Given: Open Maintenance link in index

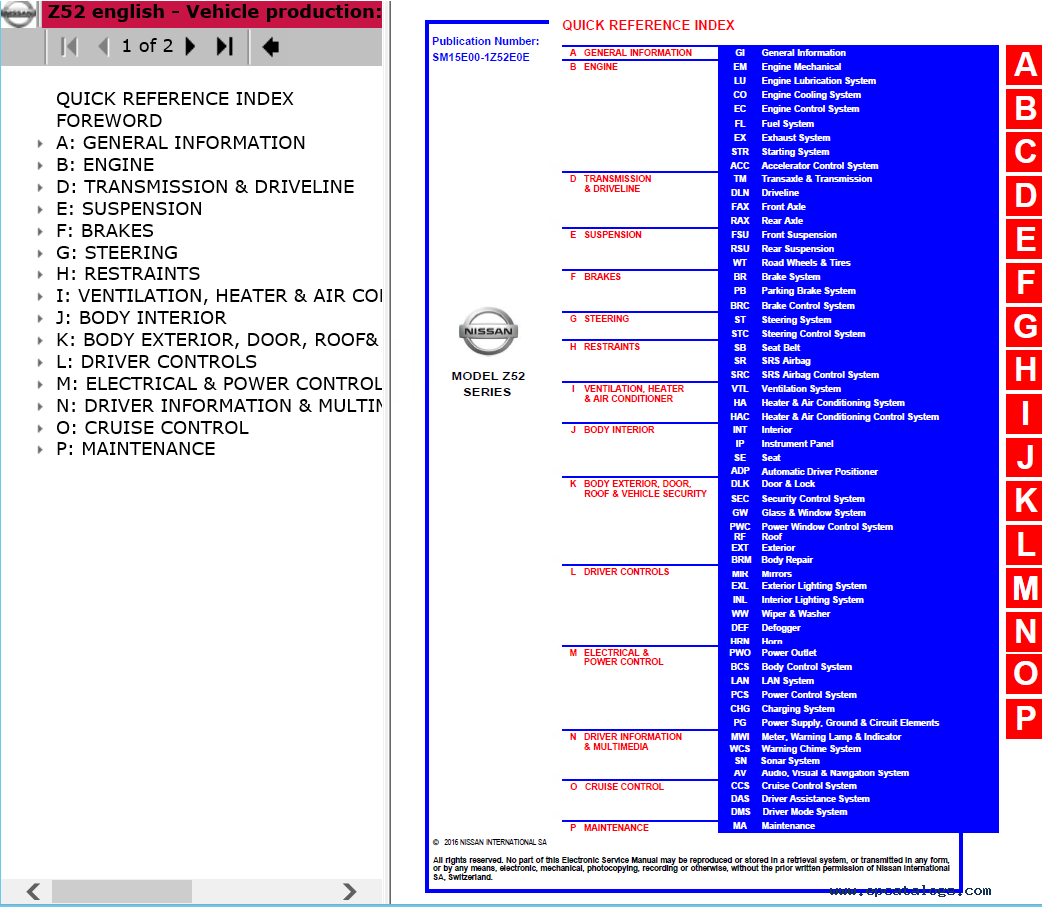Looking at the screenshot, I should point(788,826).
